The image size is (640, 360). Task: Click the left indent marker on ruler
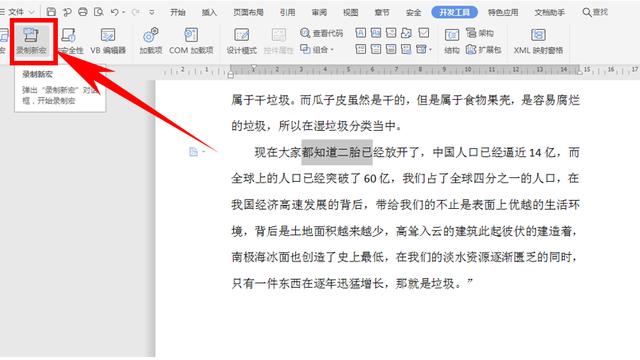click(231, 74)
